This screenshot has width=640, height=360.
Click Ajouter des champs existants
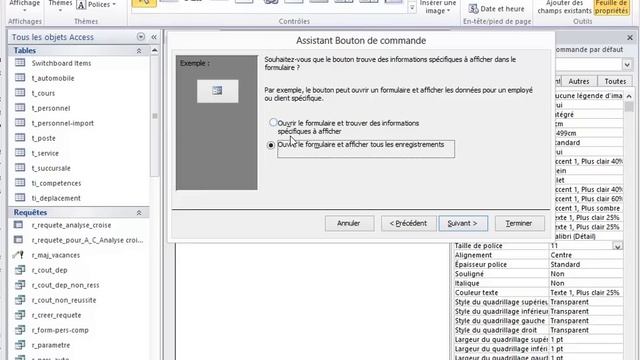[x=564, y=7]
